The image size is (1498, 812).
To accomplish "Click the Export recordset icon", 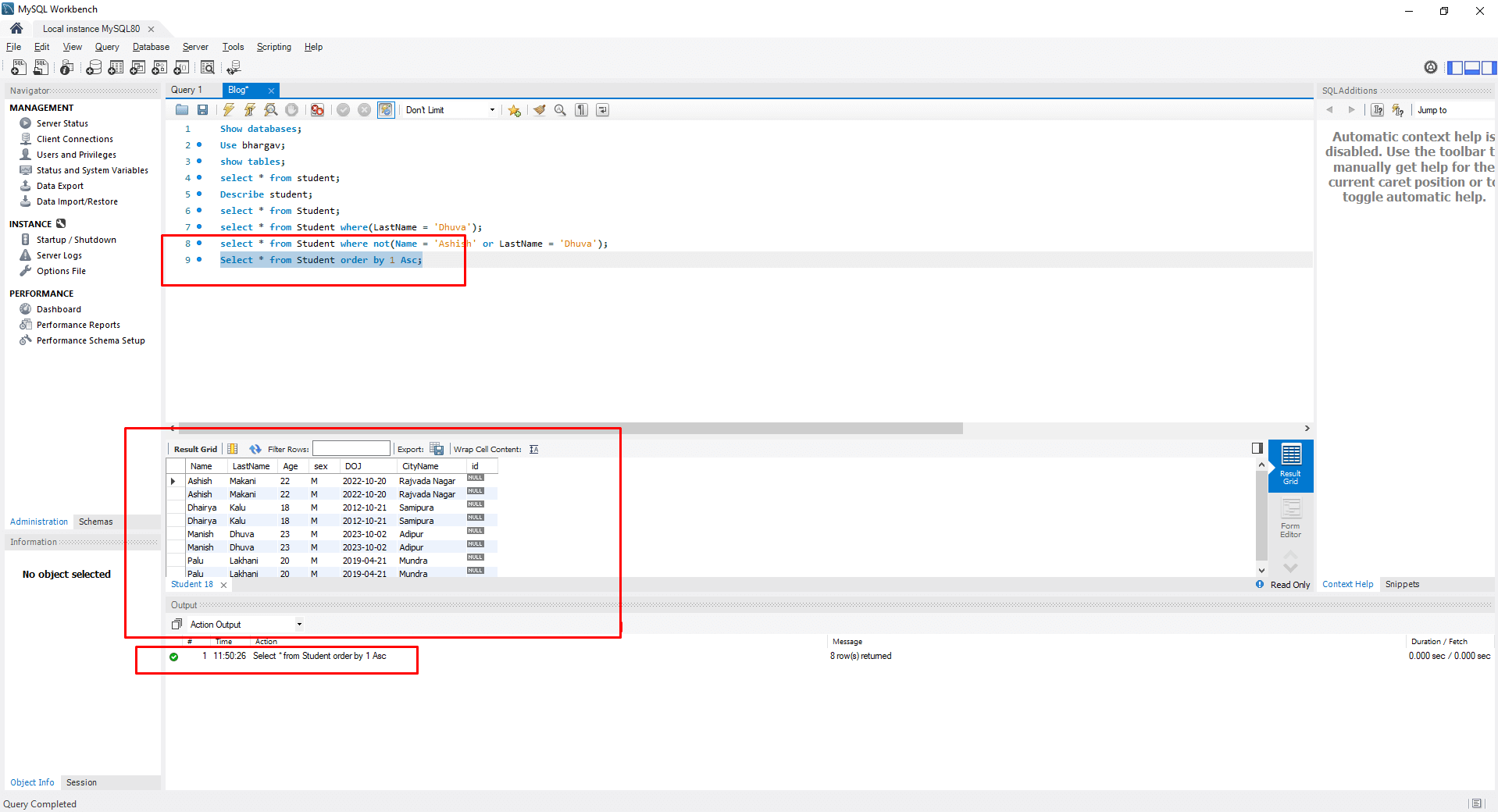I will pyautogui.click(x=437, y=449).
